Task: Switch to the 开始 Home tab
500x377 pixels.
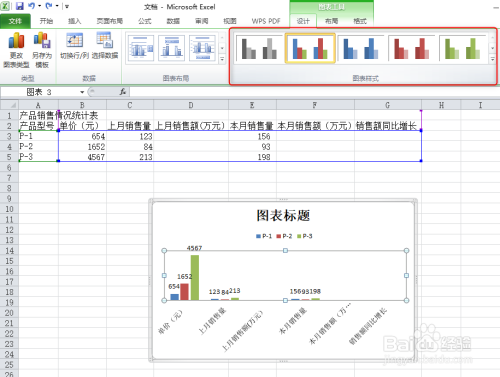Action: 46,21
